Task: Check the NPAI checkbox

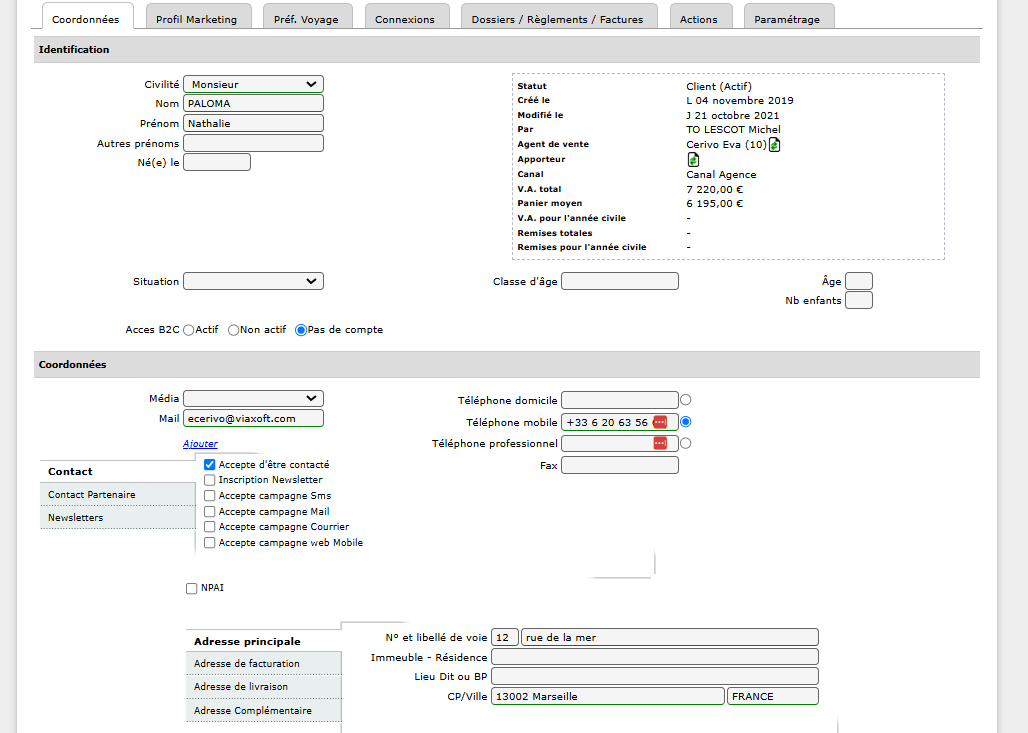Action: coord(191,588)
